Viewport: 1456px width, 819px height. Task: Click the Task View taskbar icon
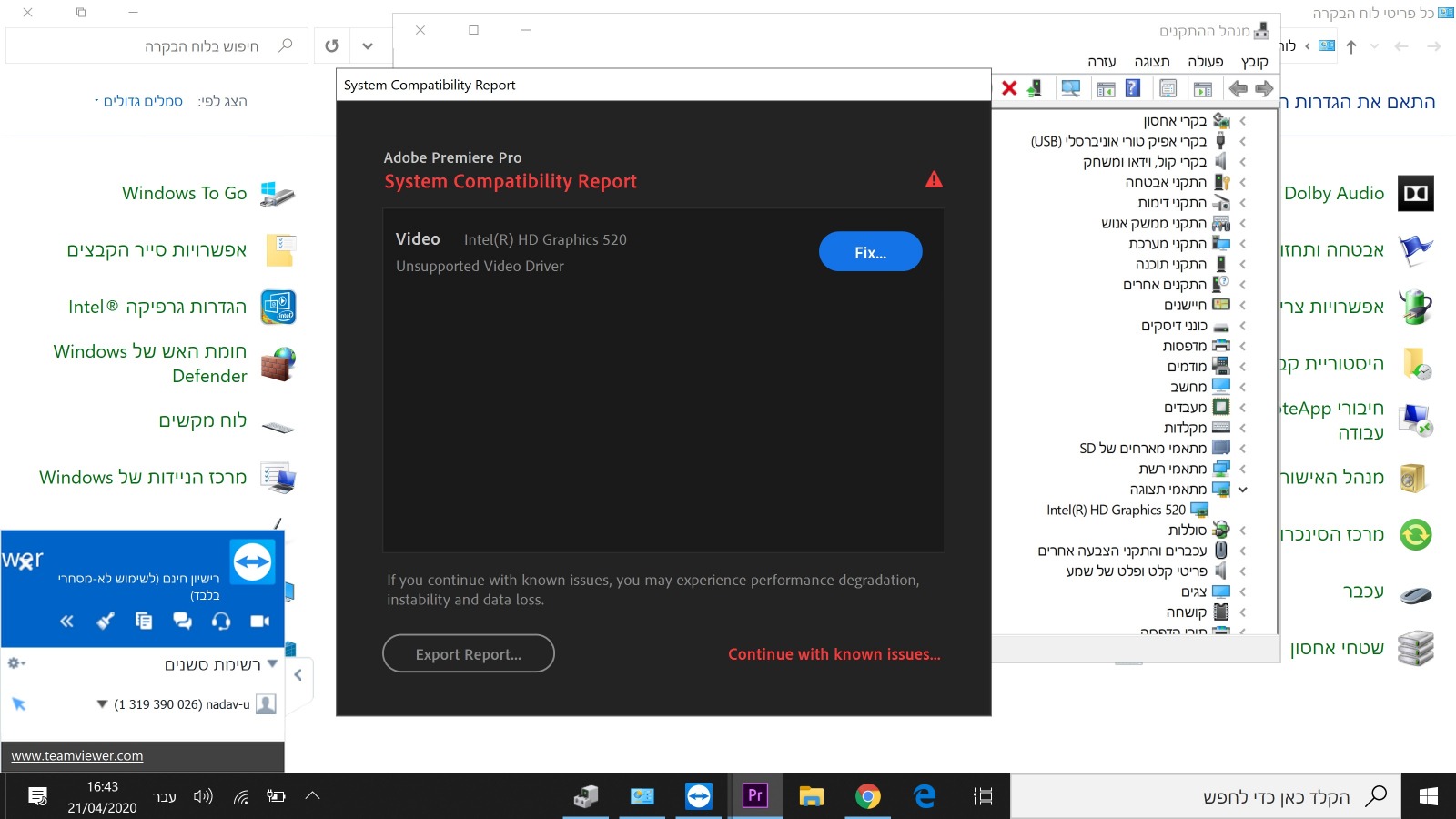tap(983, 796)
